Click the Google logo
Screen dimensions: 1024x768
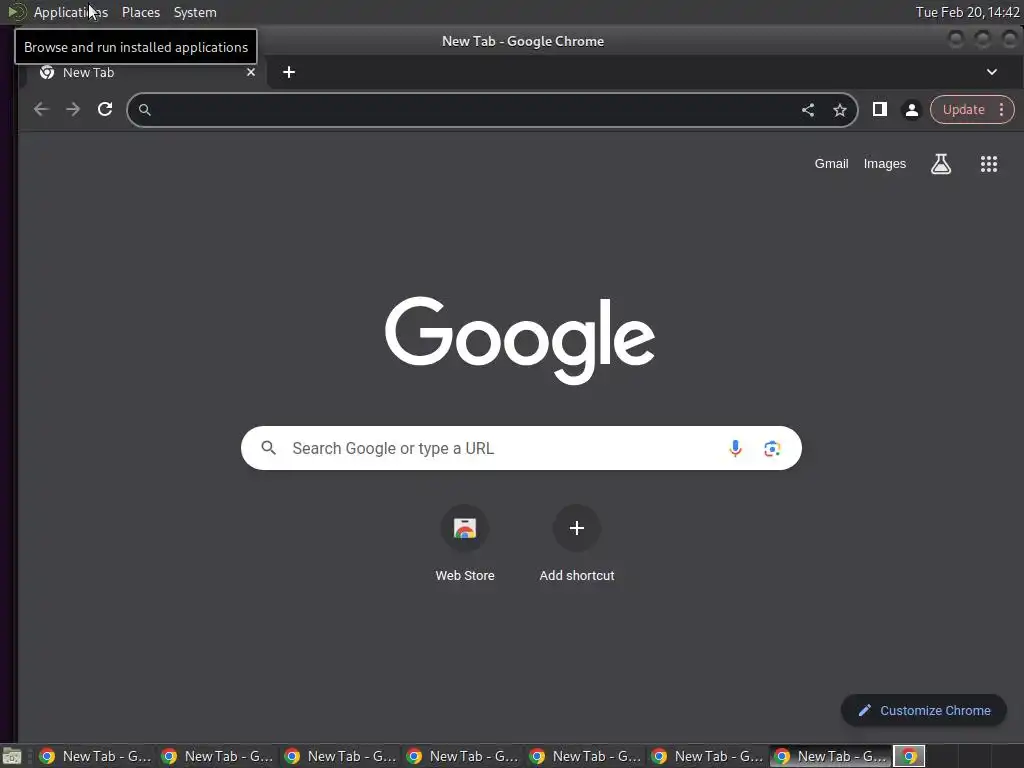520,340
